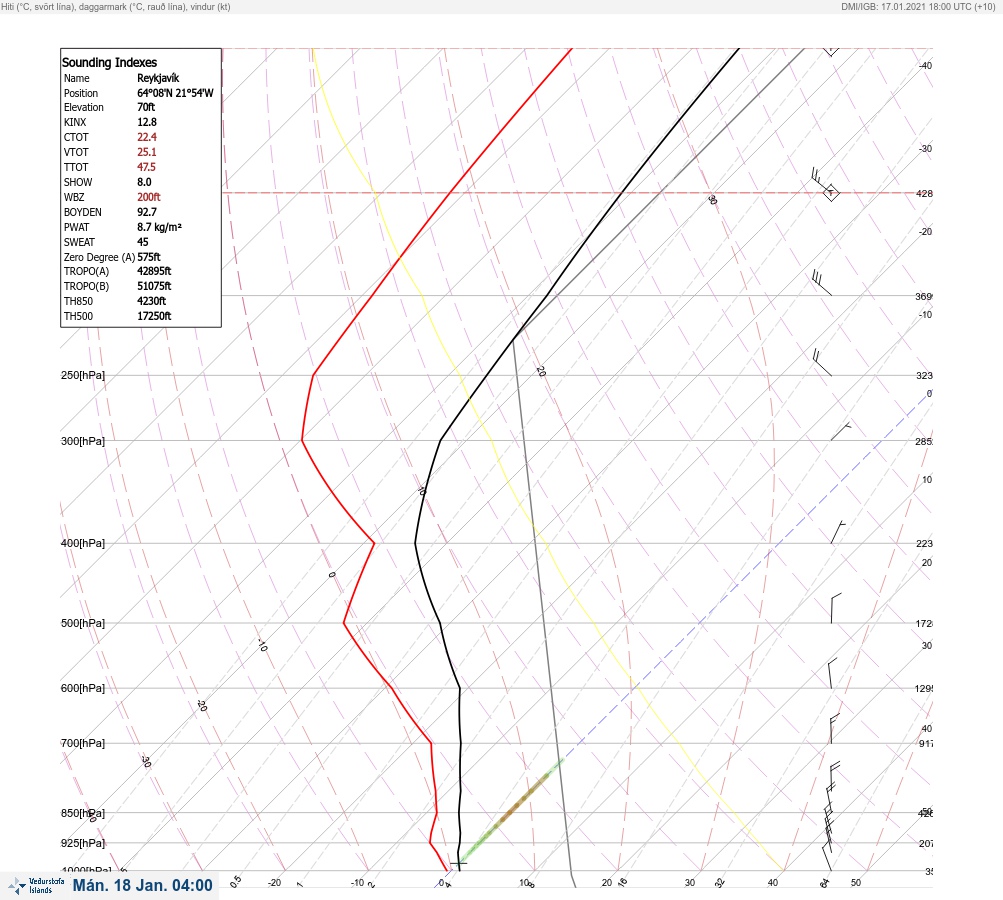
Task: Click the wind barb at 700 hPa level
Action: click(x=834, y=729)
